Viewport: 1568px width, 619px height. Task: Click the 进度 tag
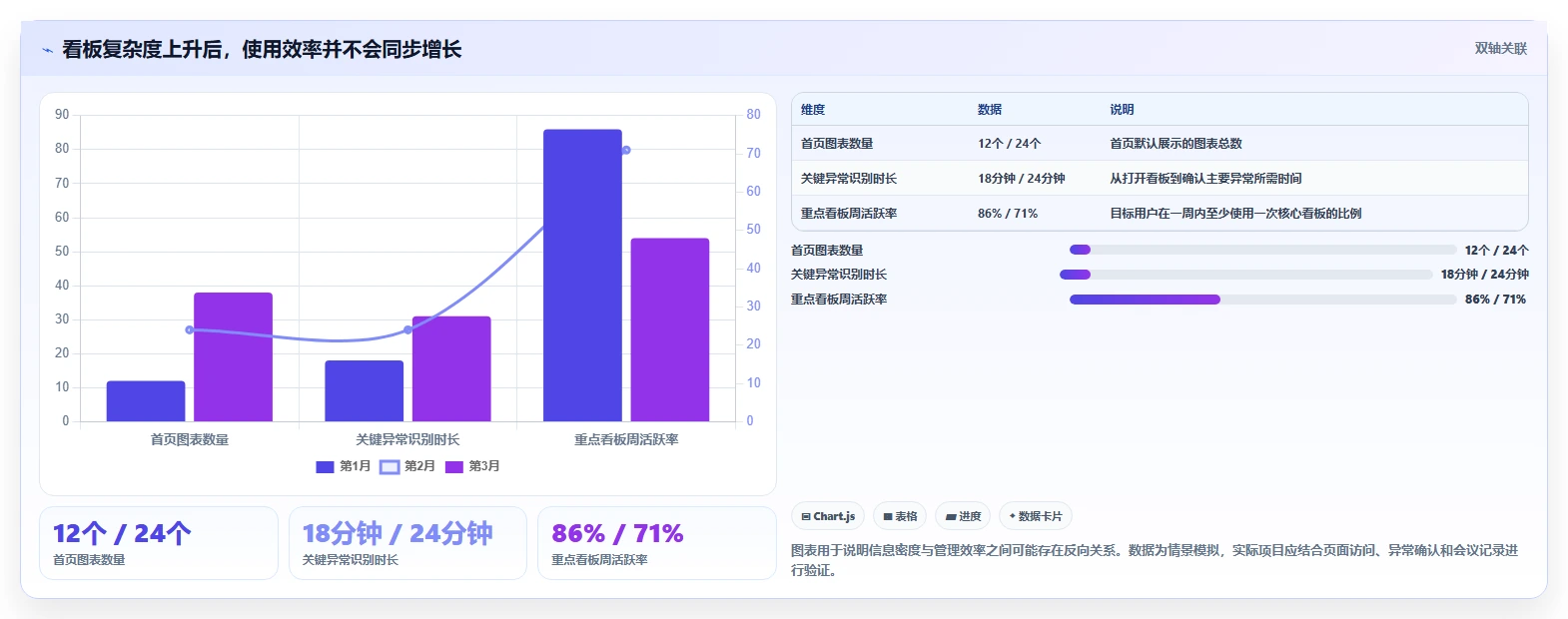click(964, 516)
